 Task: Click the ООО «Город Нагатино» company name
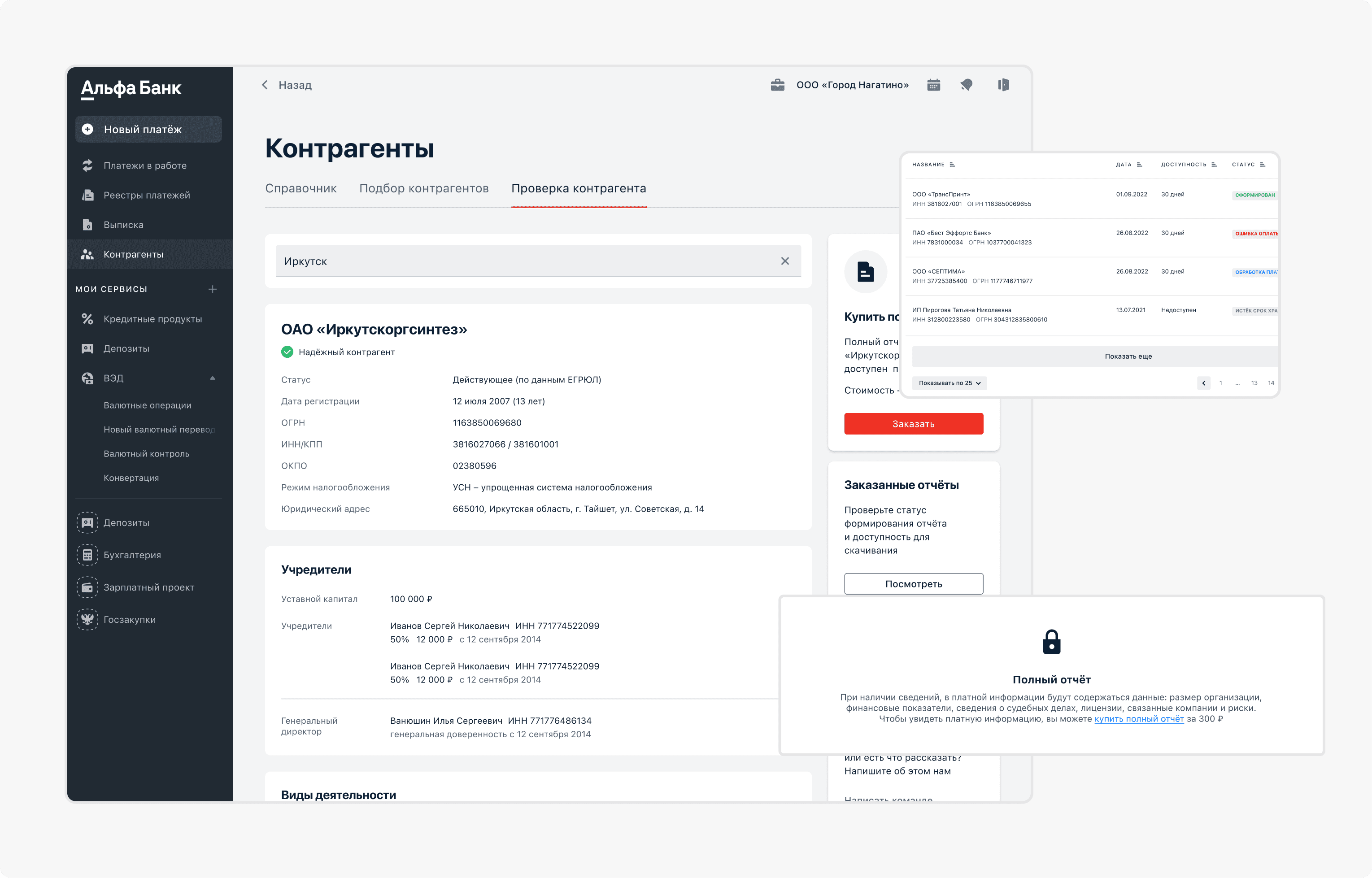(853, 85)
